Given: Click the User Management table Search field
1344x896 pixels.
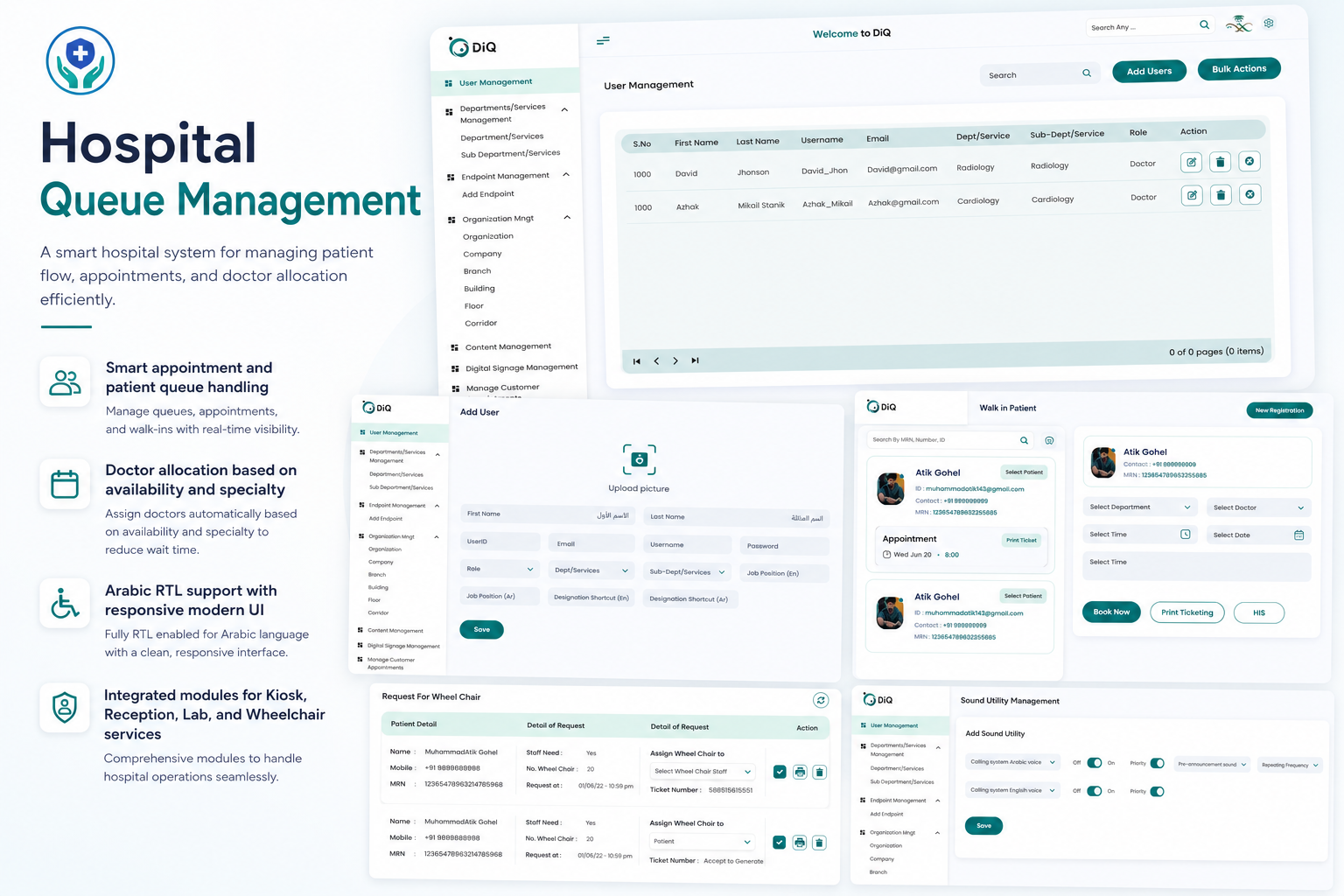Looking at the screenshot, I should click(x=1039, y=74).
